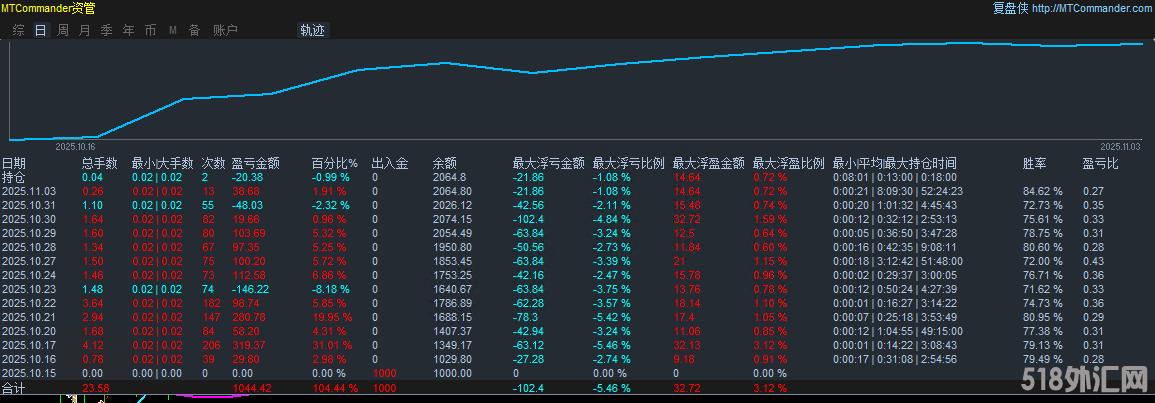Open the 月 monthly tab
This screenshot has height=403, width=1155.
(x=85, y=30)
